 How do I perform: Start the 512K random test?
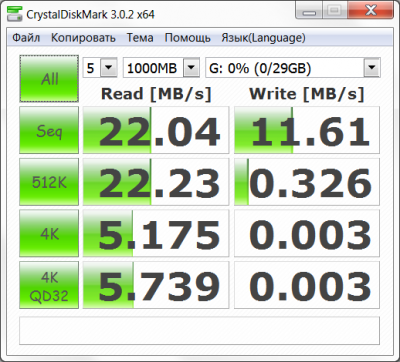point(49,182)
